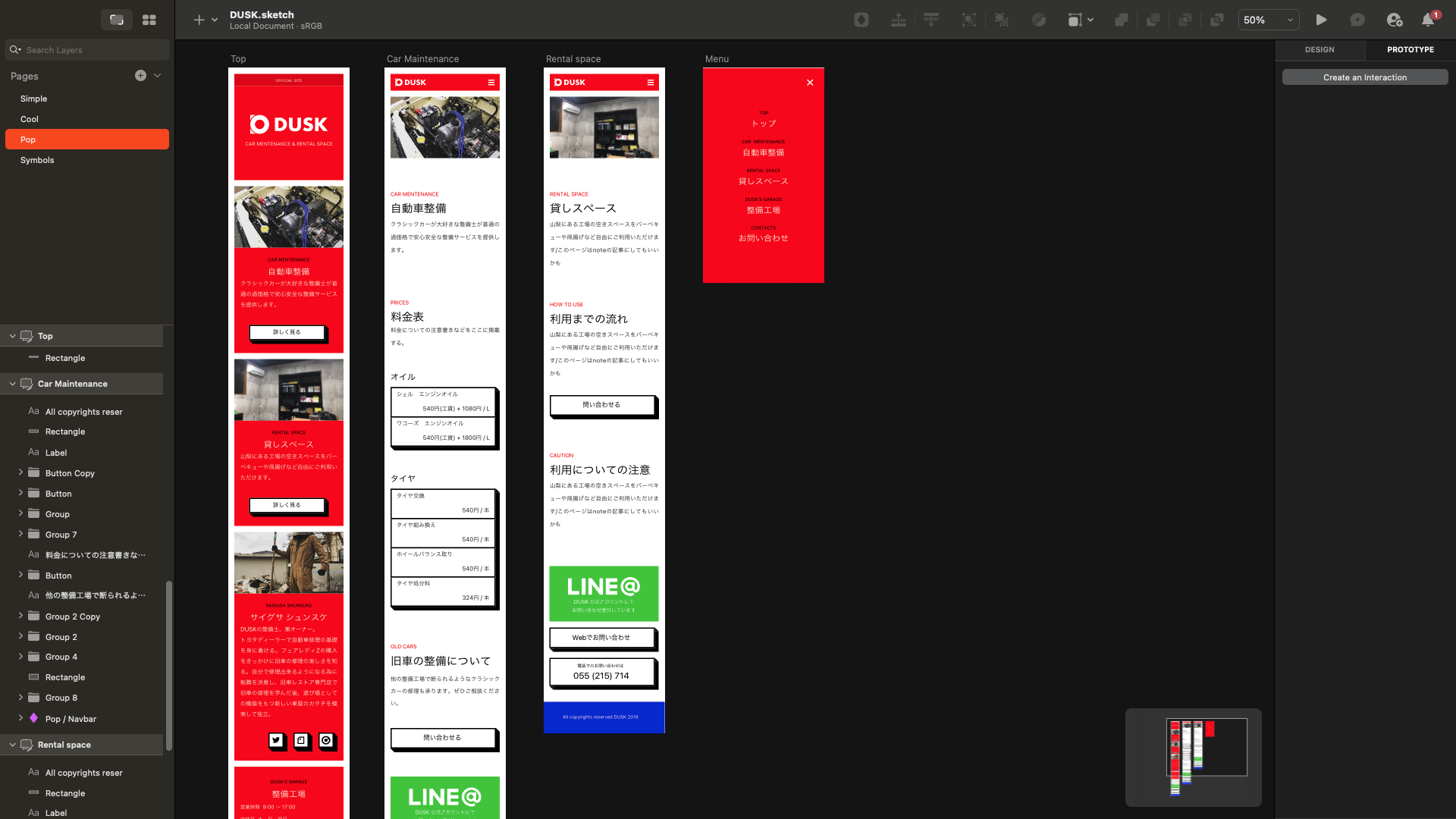This screenshot has height=819, width=1456.
Task: Switch to components grid view
Action: (x=149, y=20)
